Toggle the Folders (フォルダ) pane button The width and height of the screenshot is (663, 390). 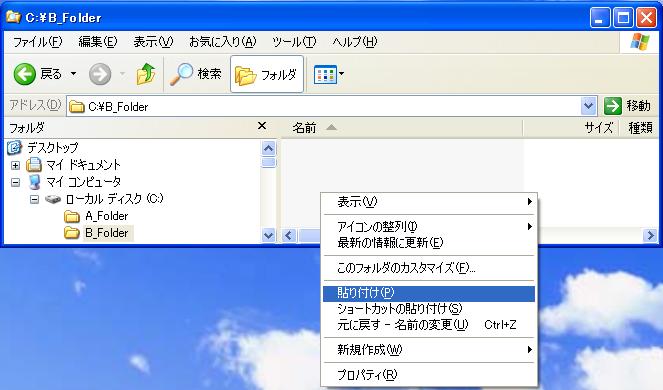coord(267,74)
